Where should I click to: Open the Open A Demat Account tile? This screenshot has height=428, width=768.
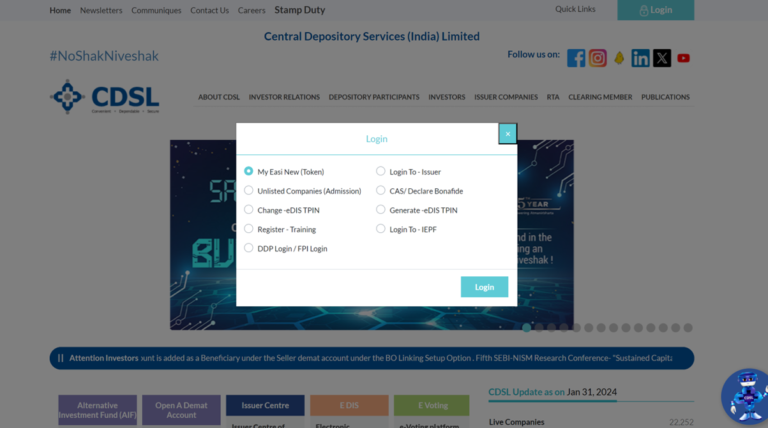pos(181,410)
